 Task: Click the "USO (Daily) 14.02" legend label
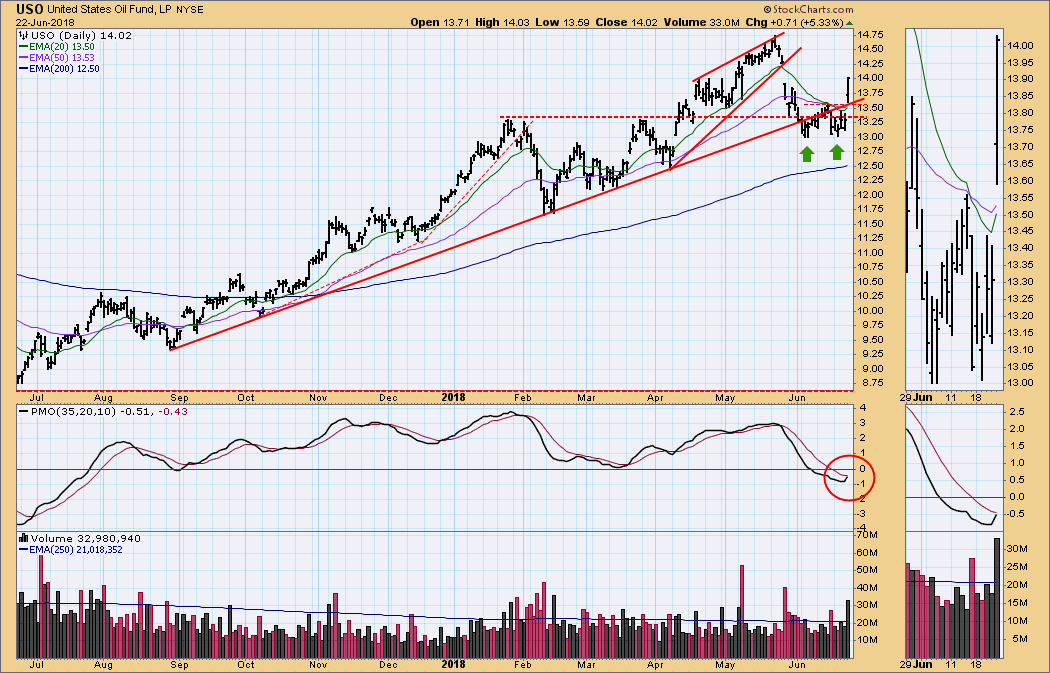[x=82, y=35]
